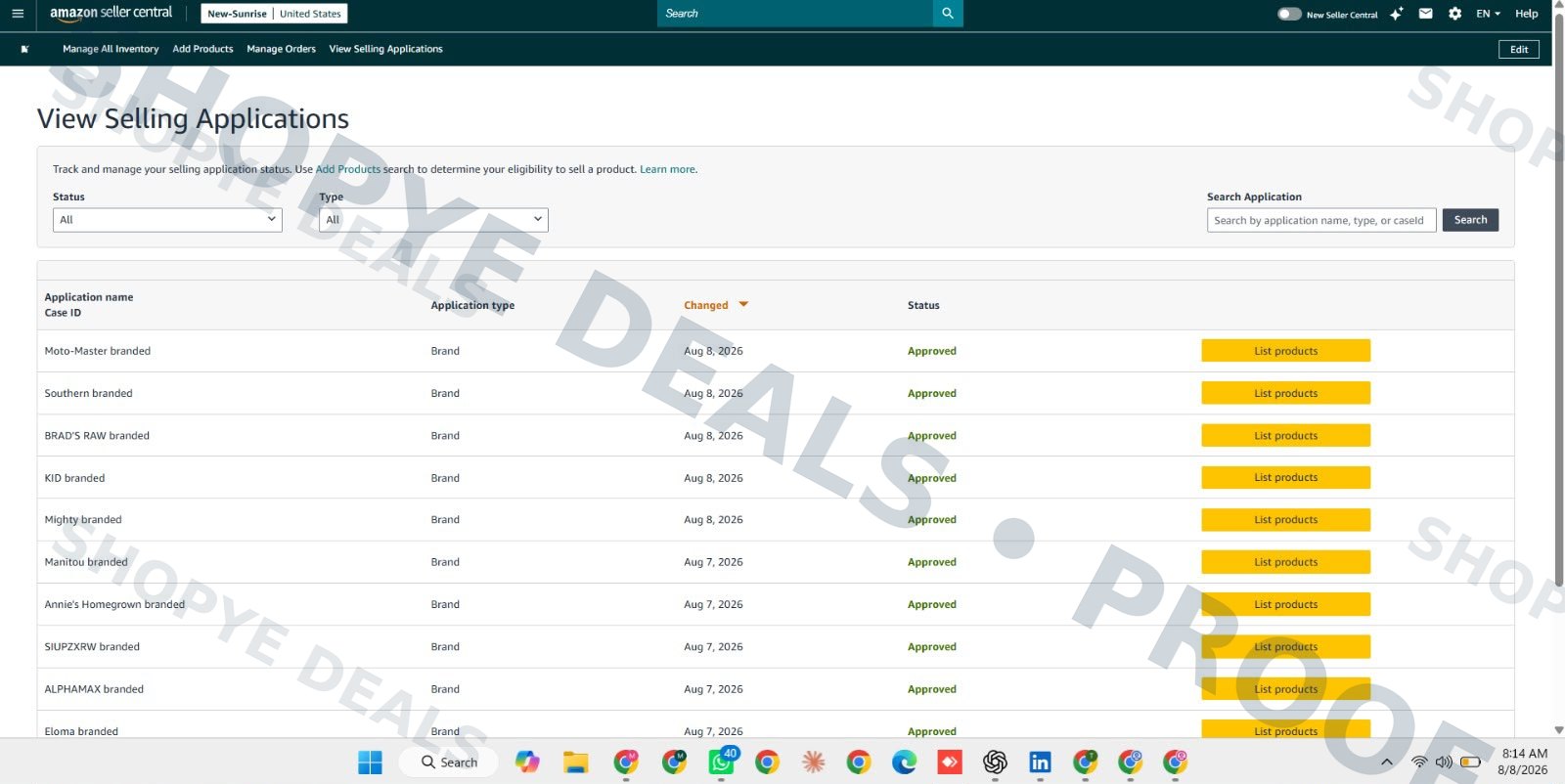Click List products for Manitou branded
Image resolution: width=1565 pixels, height=784 pixels.
pyautogui.click(x=1285, y=562)
